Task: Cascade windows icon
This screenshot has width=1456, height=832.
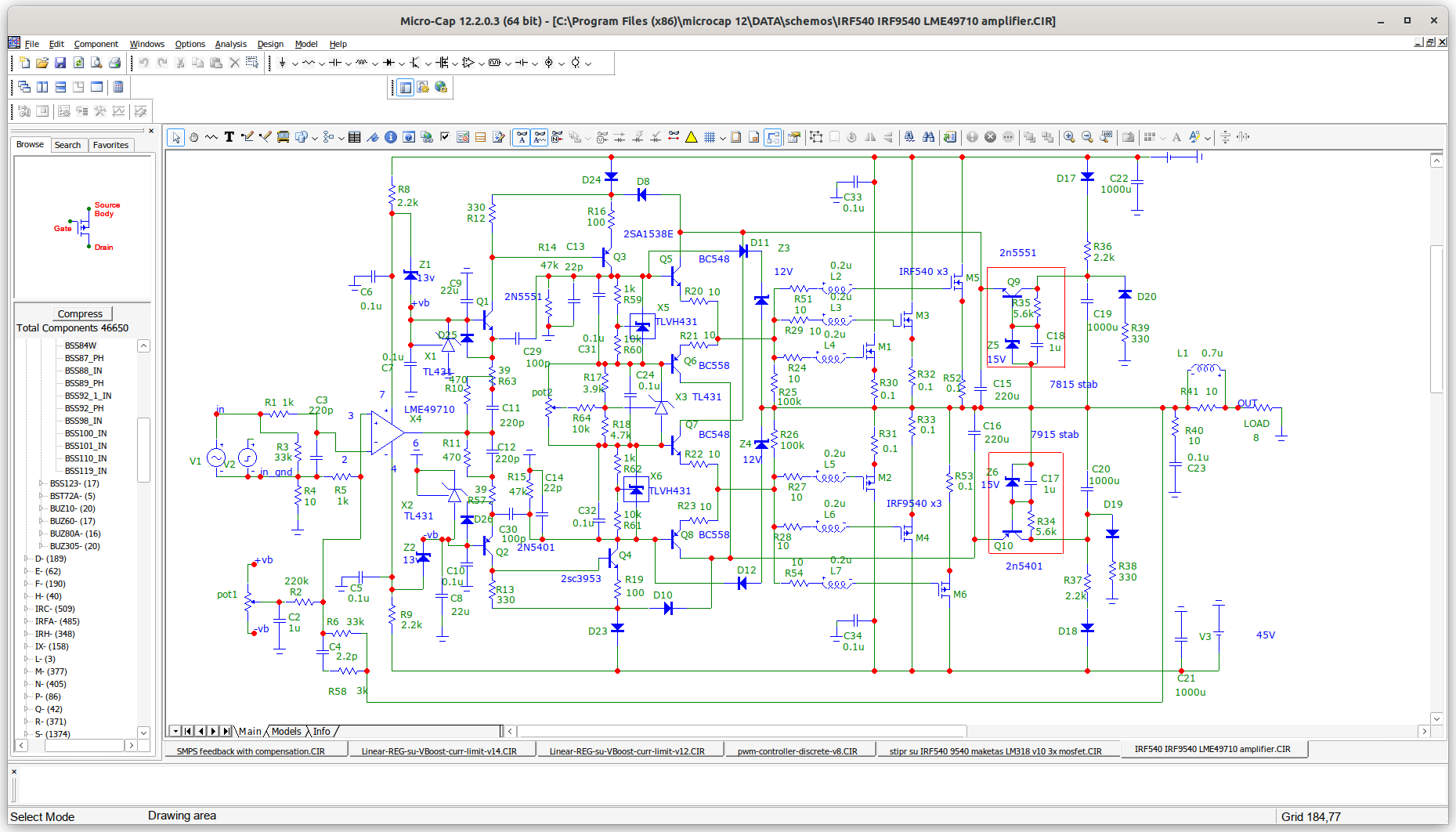Action: tap(24, 87)
